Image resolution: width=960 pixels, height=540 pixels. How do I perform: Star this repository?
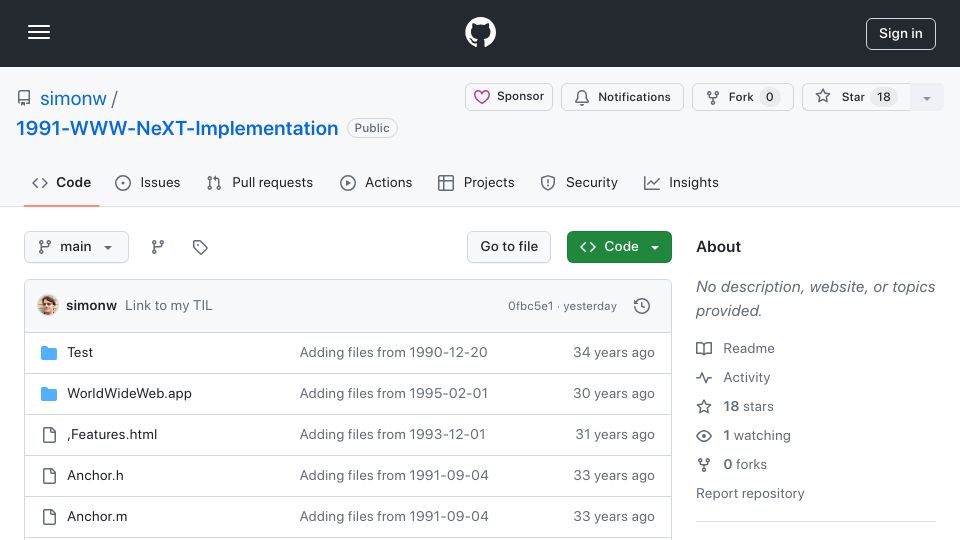tap(856, 97)
